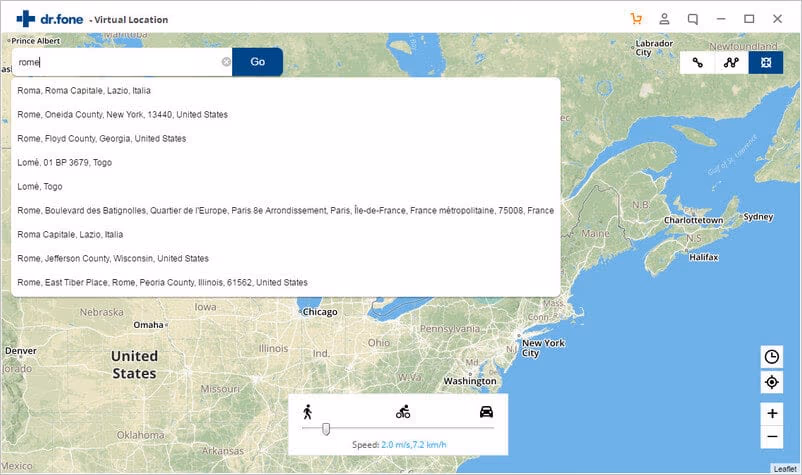This screenshot has height=475, width=802.
Task: Click the speed slider handle
Action: point(326,429)
